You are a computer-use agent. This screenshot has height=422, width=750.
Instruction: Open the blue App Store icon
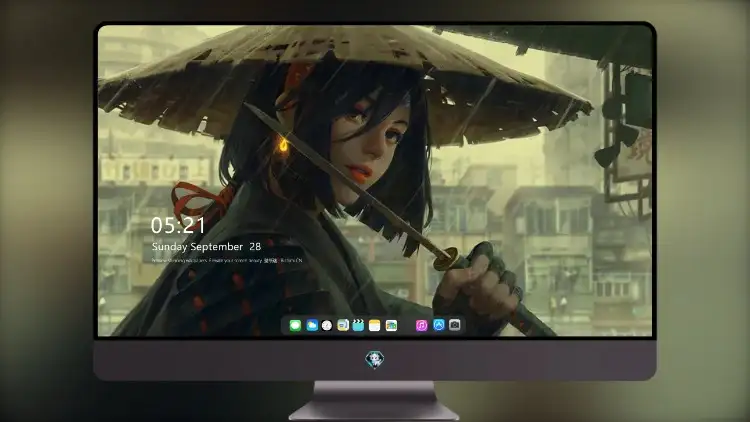(x=439, y=325)
